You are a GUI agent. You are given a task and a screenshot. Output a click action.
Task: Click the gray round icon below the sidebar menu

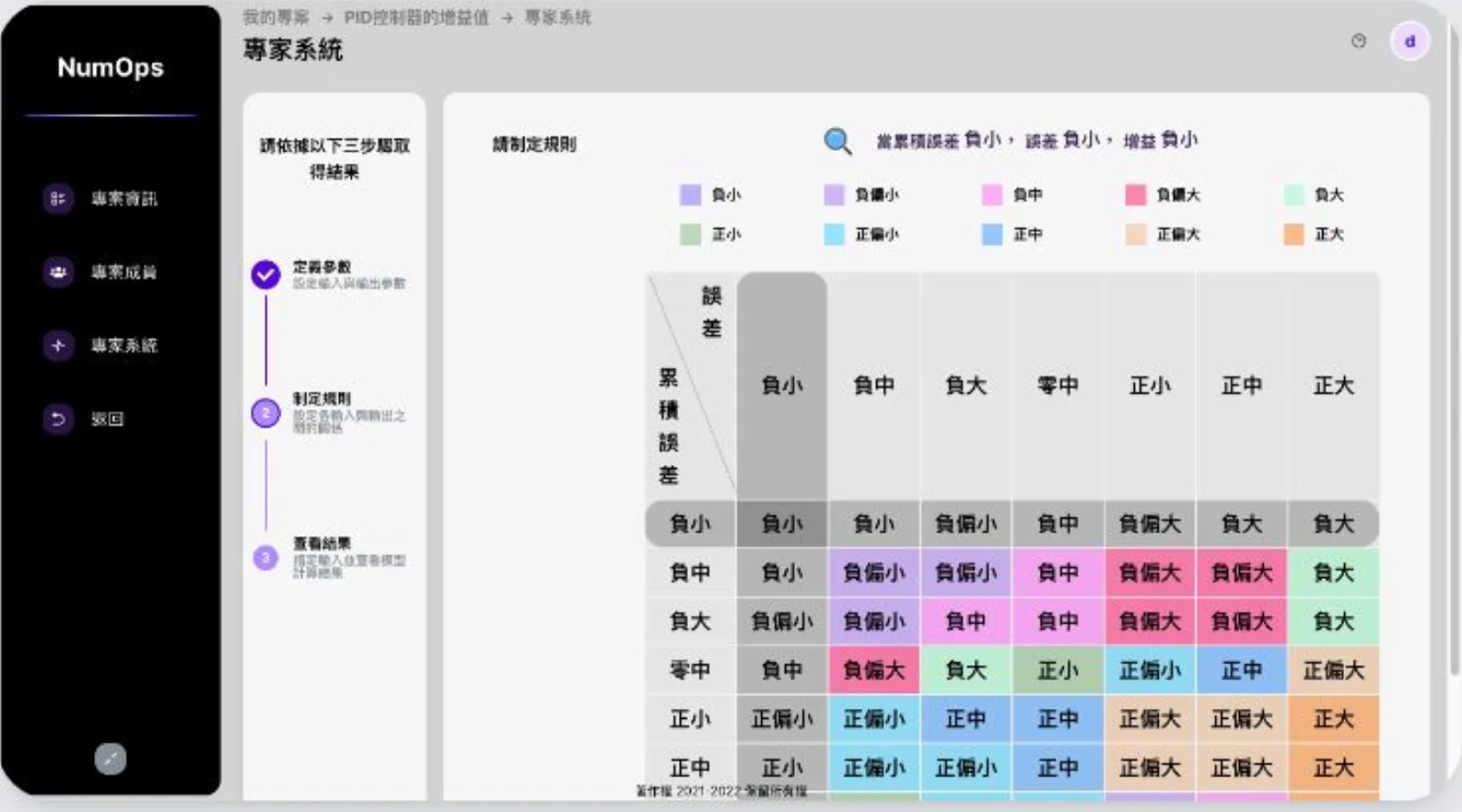click(111, 758)
